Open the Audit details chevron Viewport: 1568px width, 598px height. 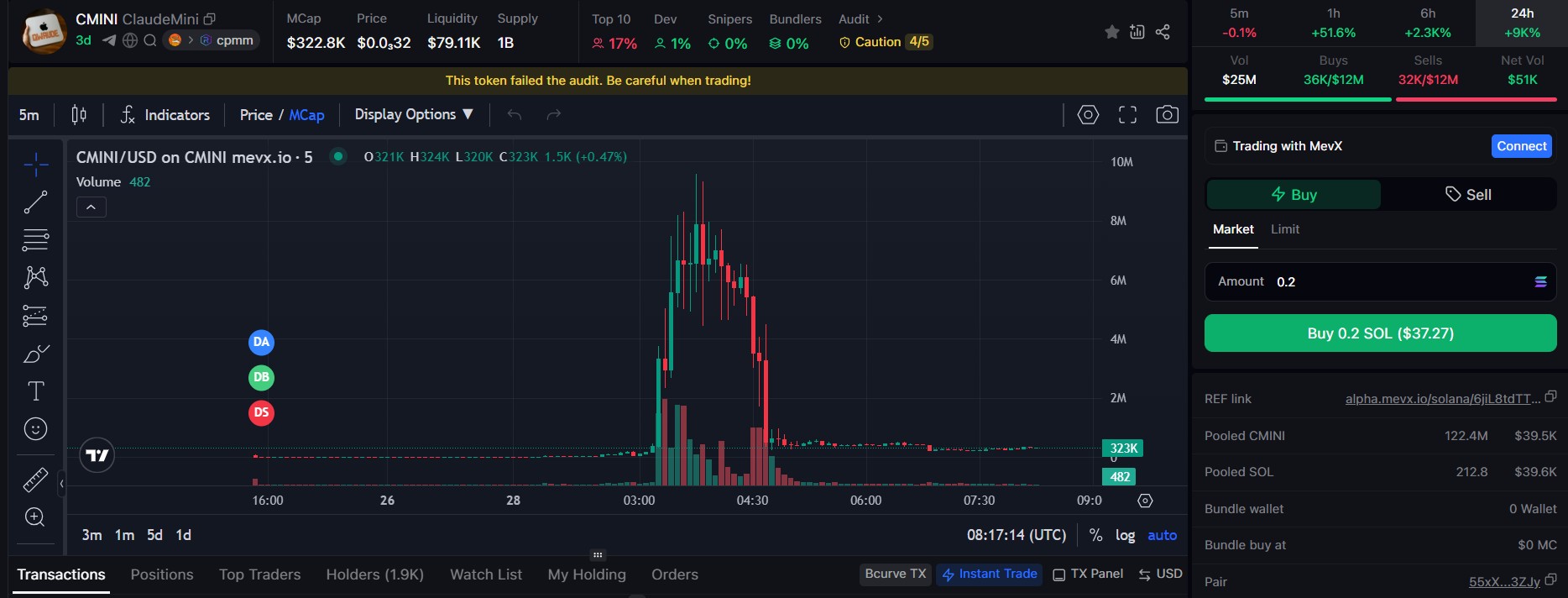880,18
